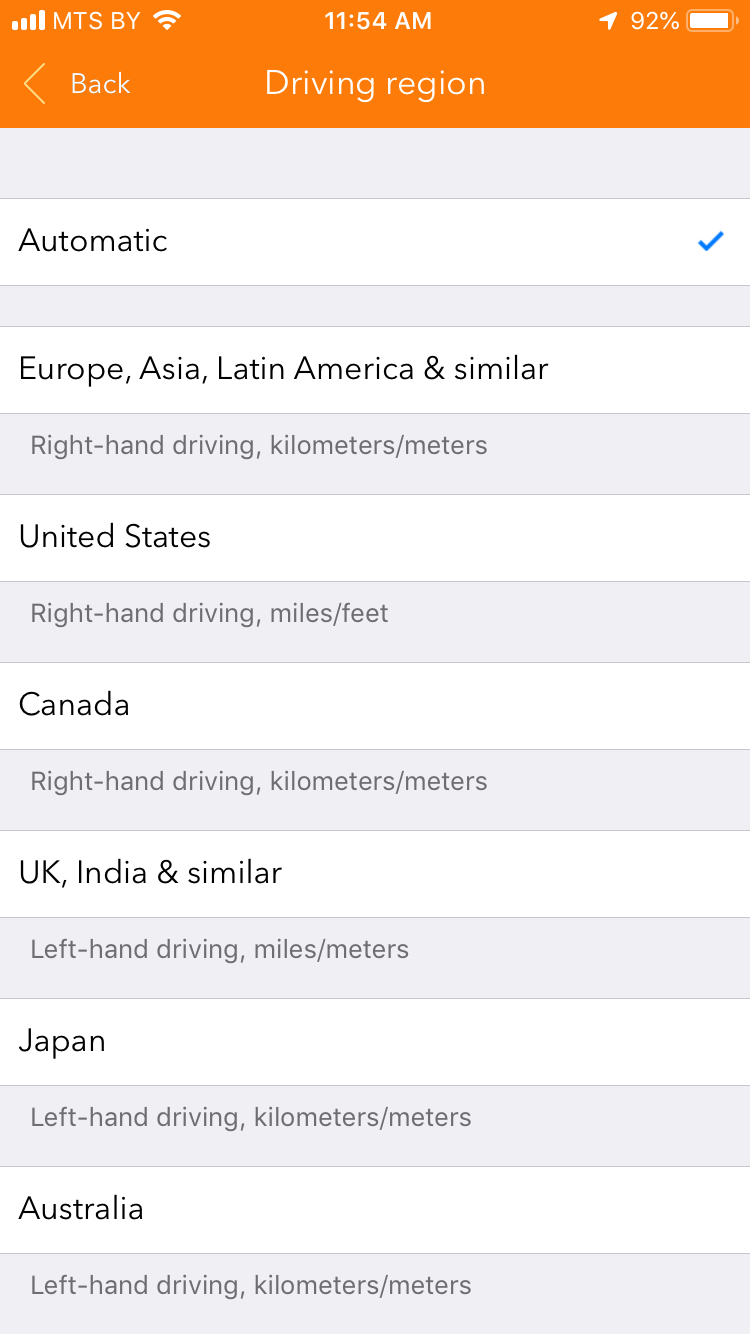
Task: Select Australia as driving region
Action: [x=375, y=1210]
